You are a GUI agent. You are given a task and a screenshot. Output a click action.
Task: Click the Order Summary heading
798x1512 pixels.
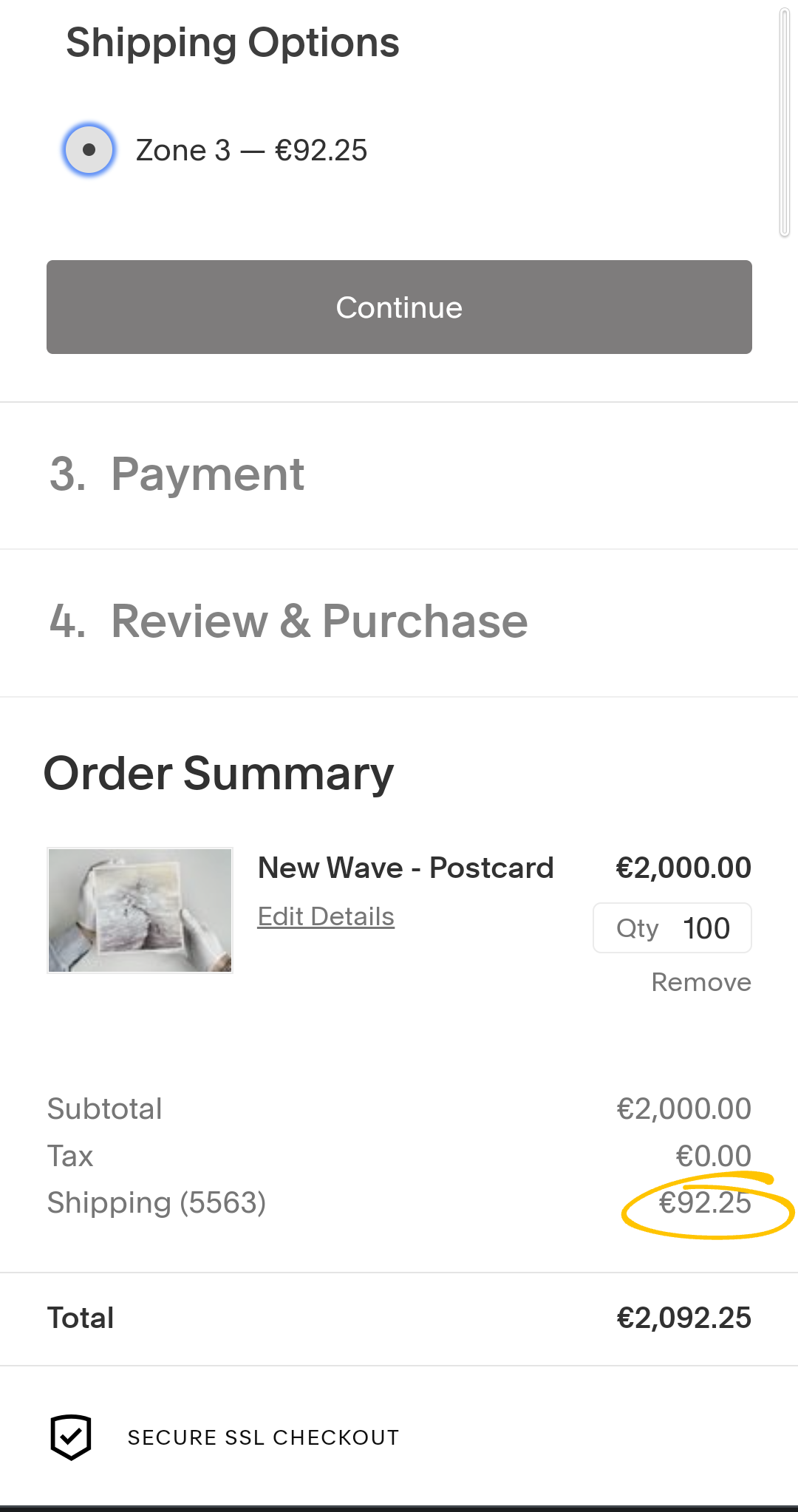coord(219,774)
